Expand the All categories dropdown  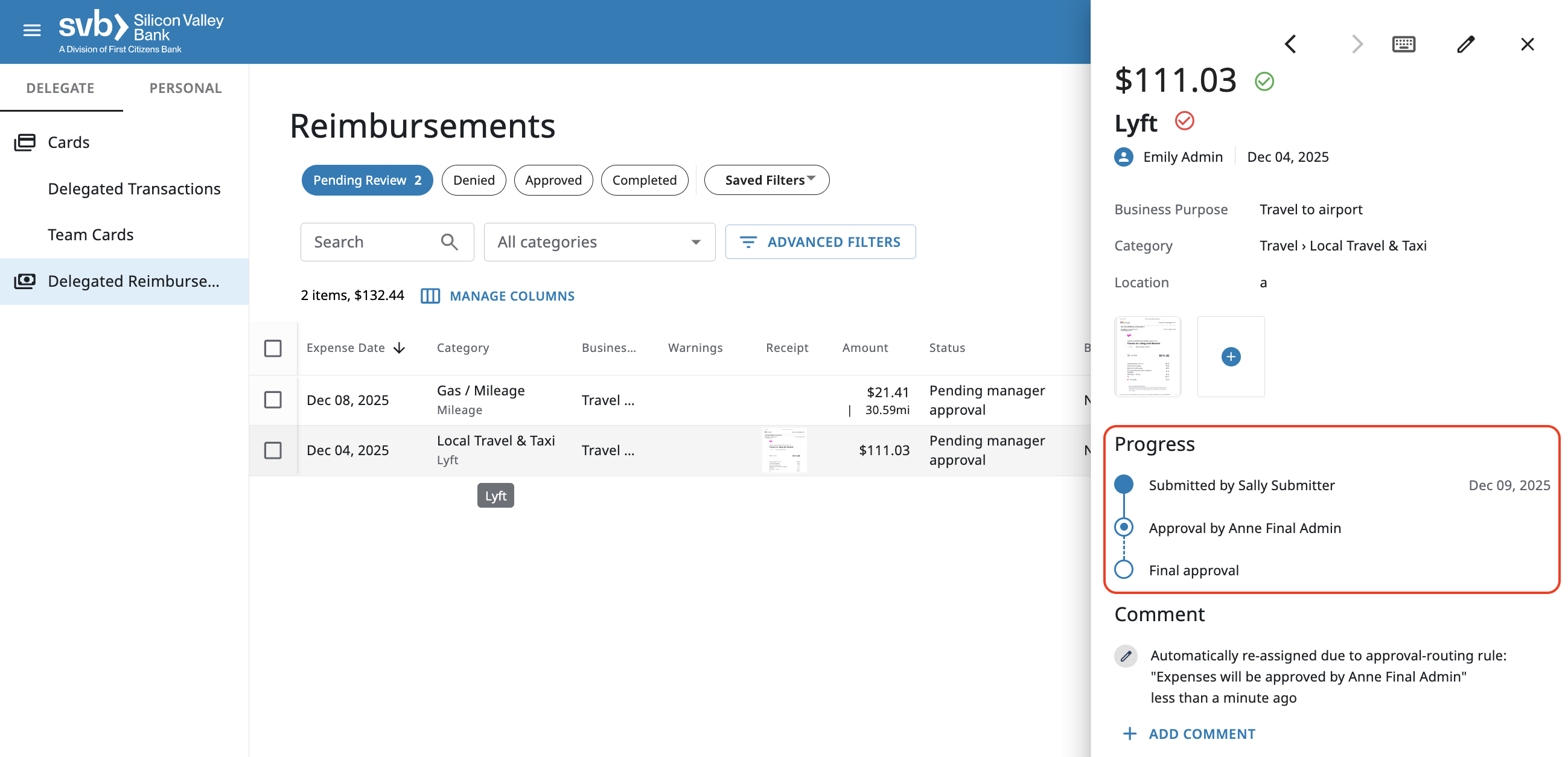599,242
